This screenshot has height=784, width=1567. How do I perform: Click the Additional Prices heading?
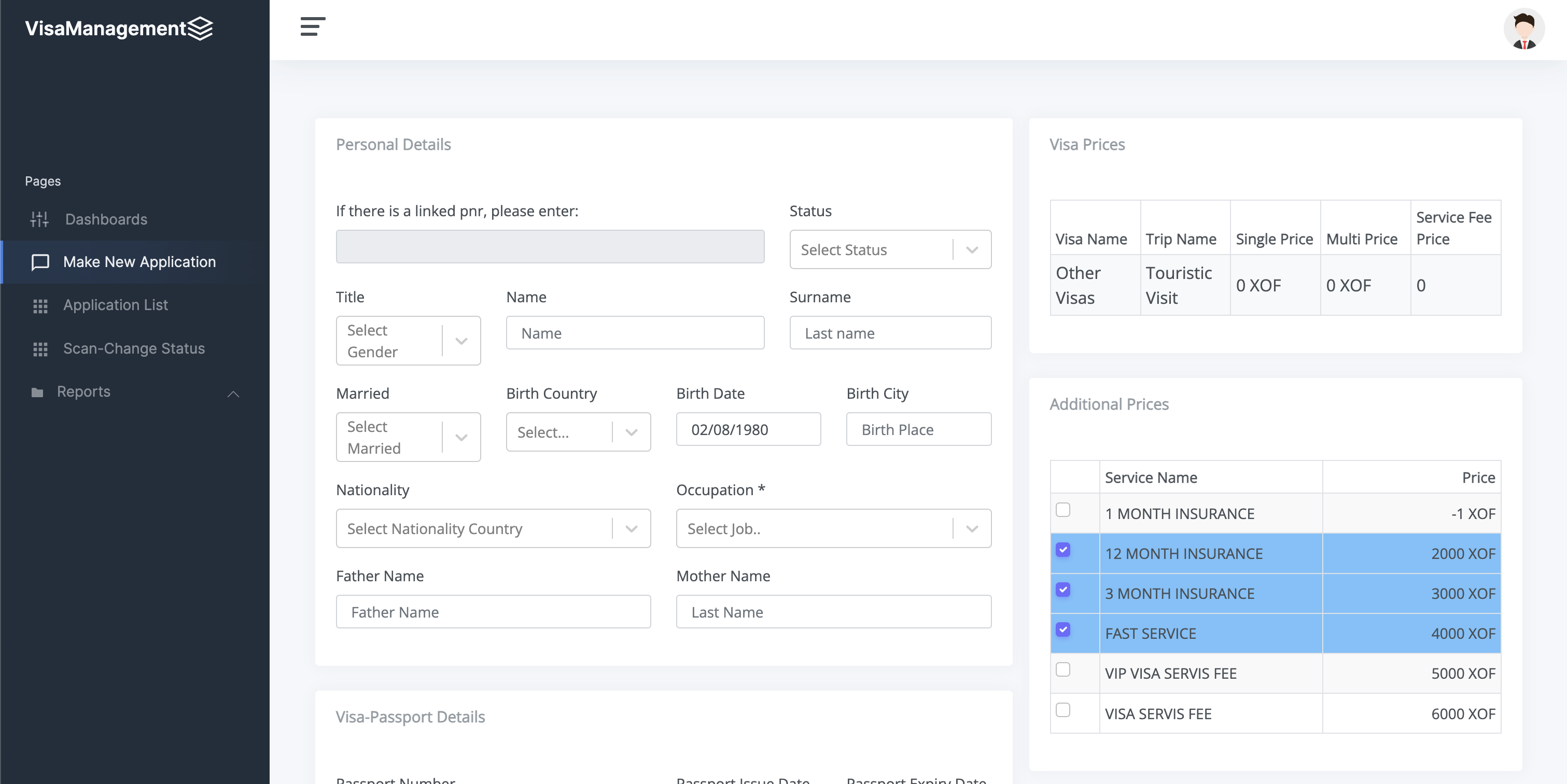pyautogui.click(x=1109, y=404)
